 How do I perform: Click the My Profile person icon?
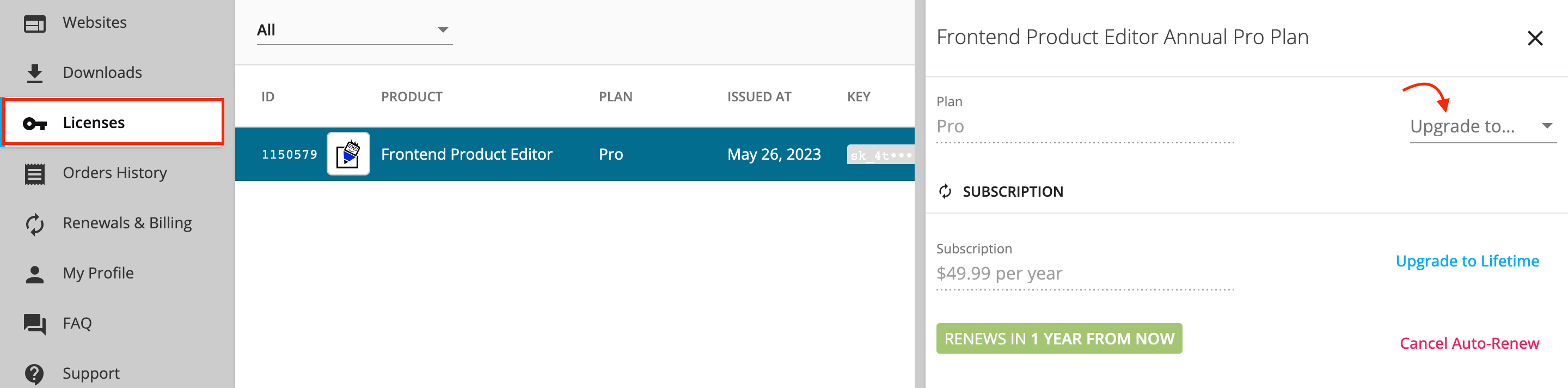point(35,274)
